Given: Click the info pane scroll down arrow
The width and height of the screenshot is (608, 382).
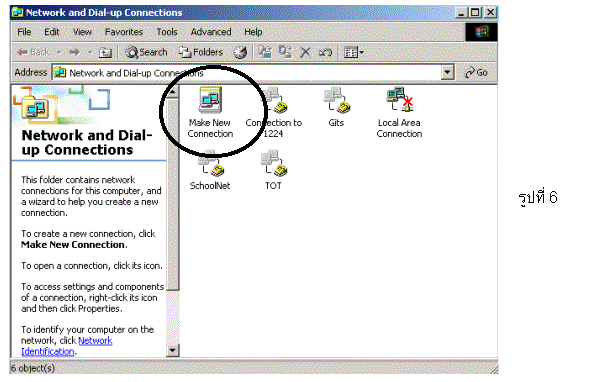Looking at the screenshot, I should [173, 351].
